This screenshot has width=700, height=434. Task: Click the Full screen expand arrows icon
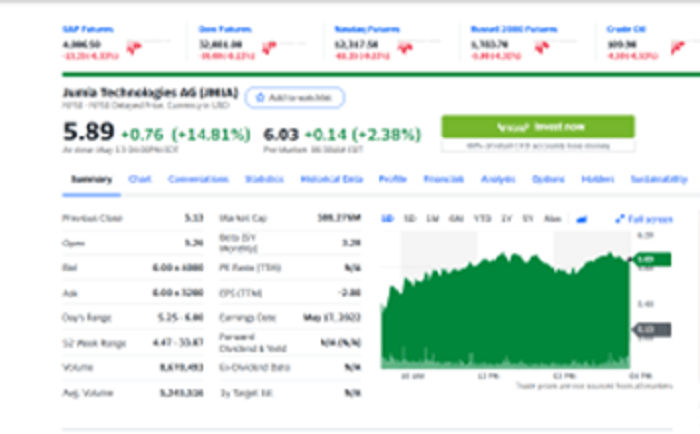pyautogui.click(x=621, y=218)
